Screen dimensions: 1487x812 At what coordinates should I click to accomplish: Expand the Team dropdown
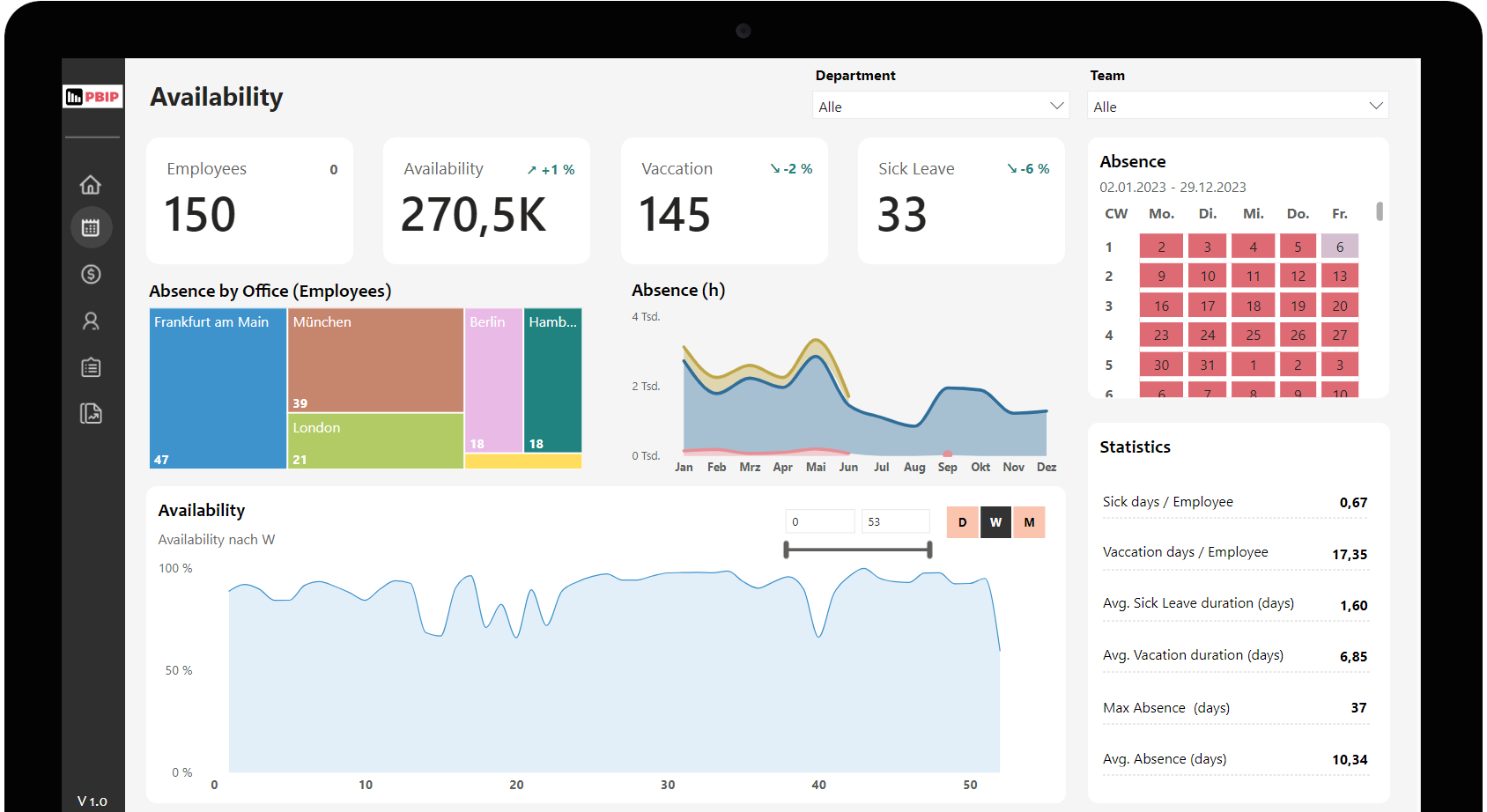[x=1237, y=106]
